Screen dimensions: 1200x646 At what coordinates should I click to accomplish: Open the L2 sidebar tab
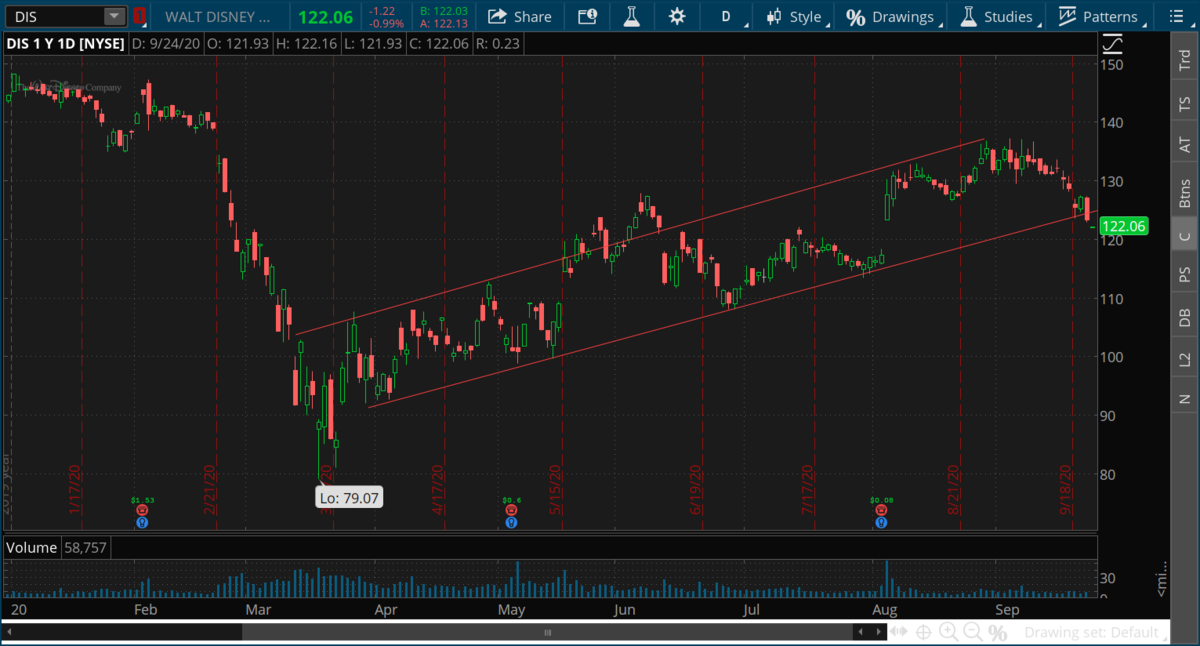click(x=1185, y=359)
